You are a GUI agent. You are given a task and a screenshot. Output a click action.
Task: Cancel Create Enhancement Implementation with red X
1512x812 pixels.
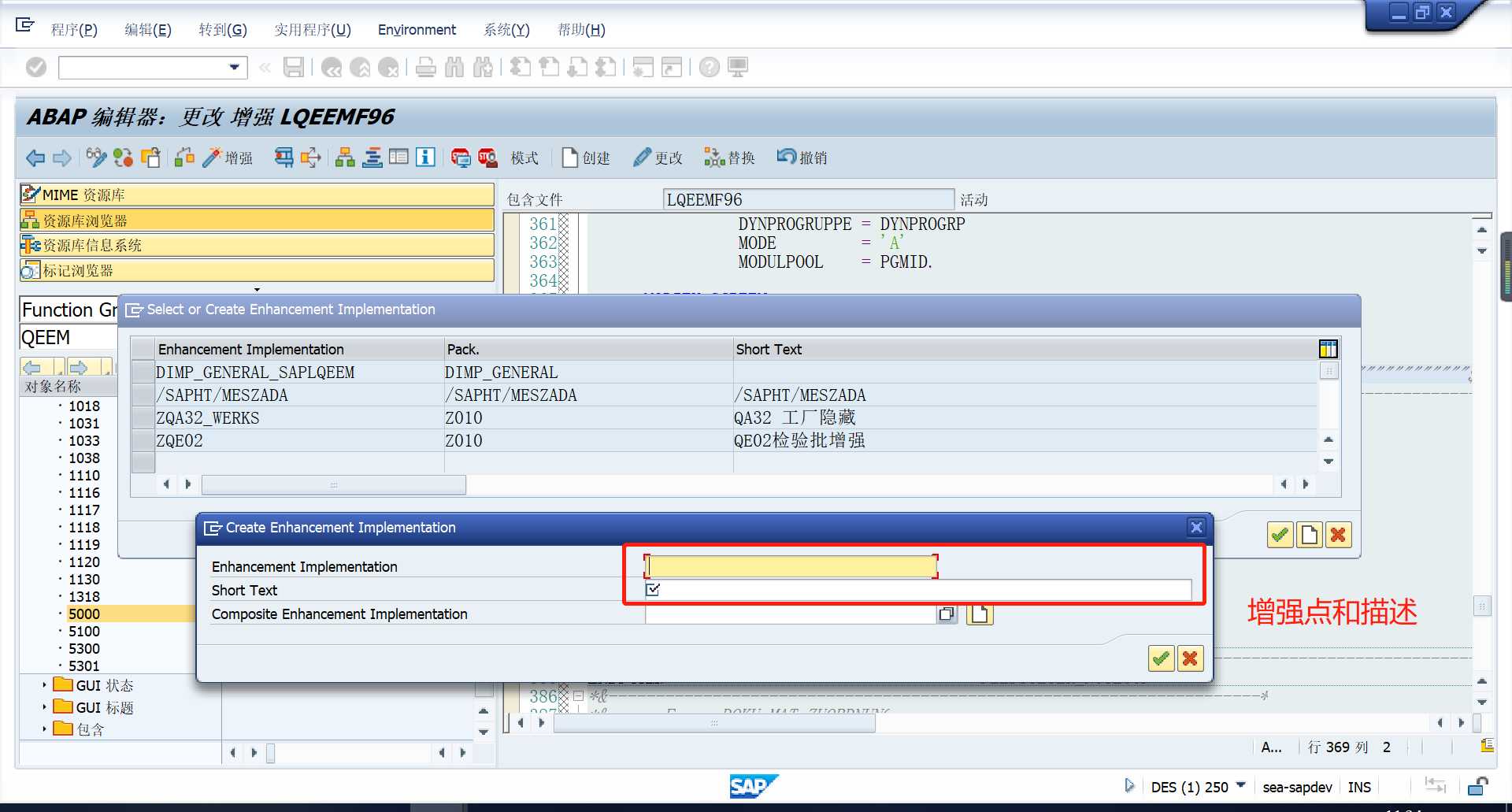click(x=1190, y=658)
